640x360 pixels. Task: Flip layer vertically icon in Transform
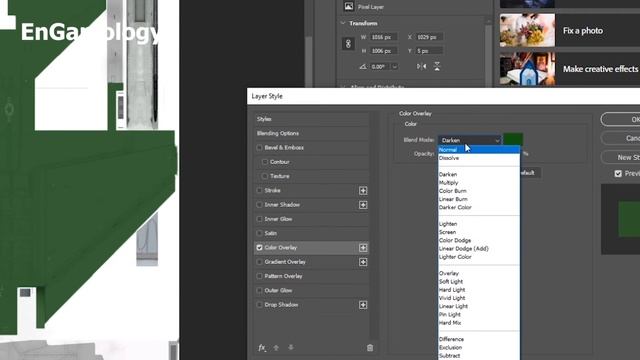coord(437,67)
